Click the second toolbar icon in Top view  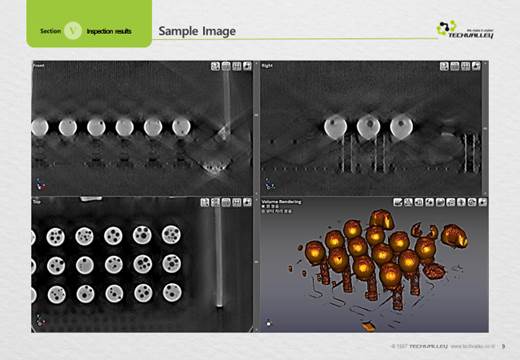(x=215, y=202)
